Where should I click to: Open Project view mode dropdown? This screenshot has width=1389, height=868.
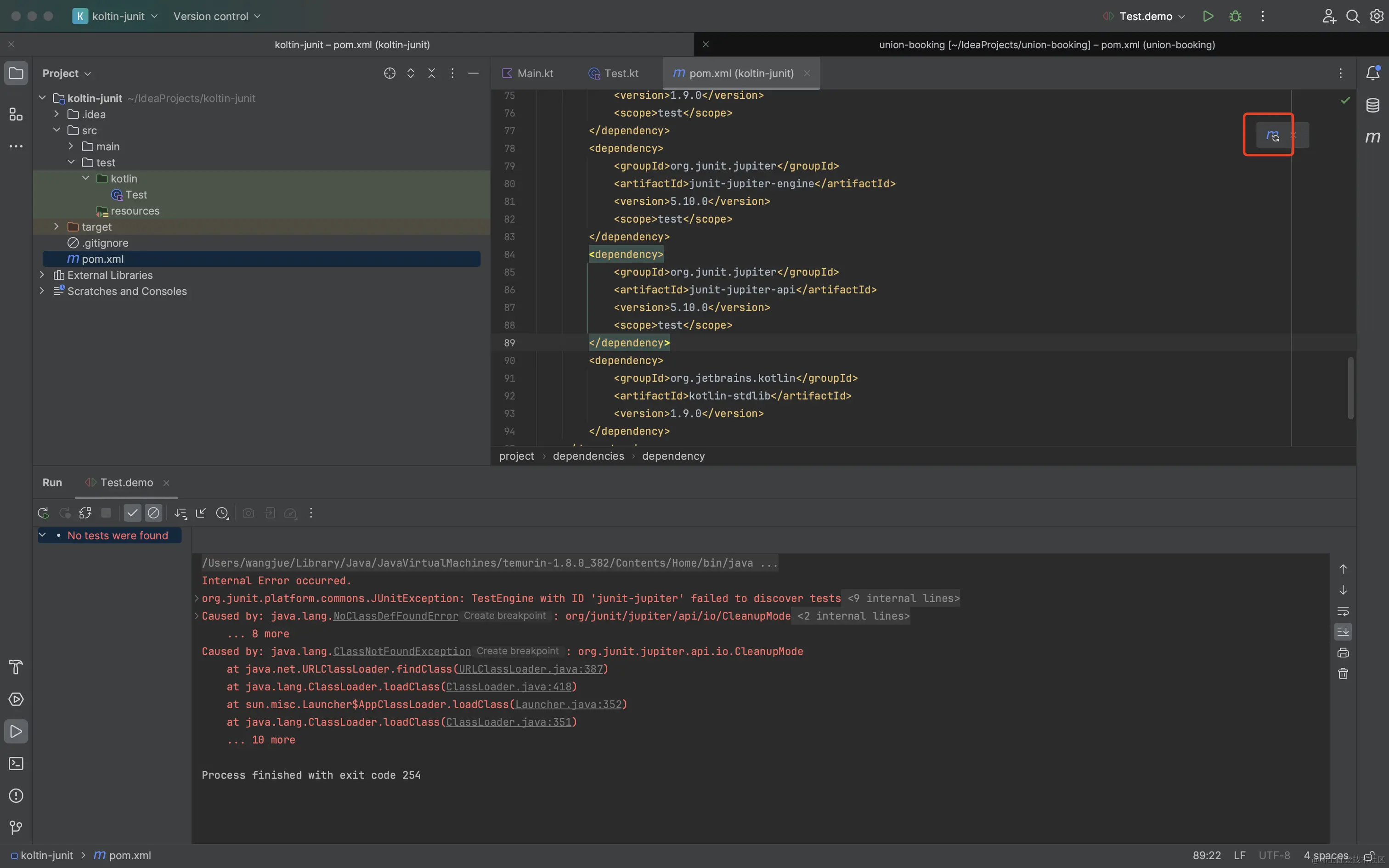click(67, 73)
